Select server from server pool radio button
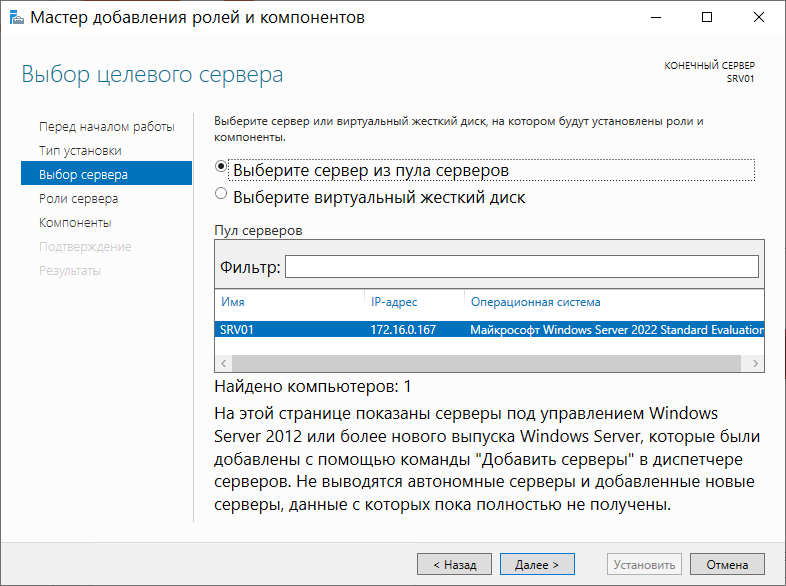The width and height of the screenshot is (786, 586). [x=221, y=166]
